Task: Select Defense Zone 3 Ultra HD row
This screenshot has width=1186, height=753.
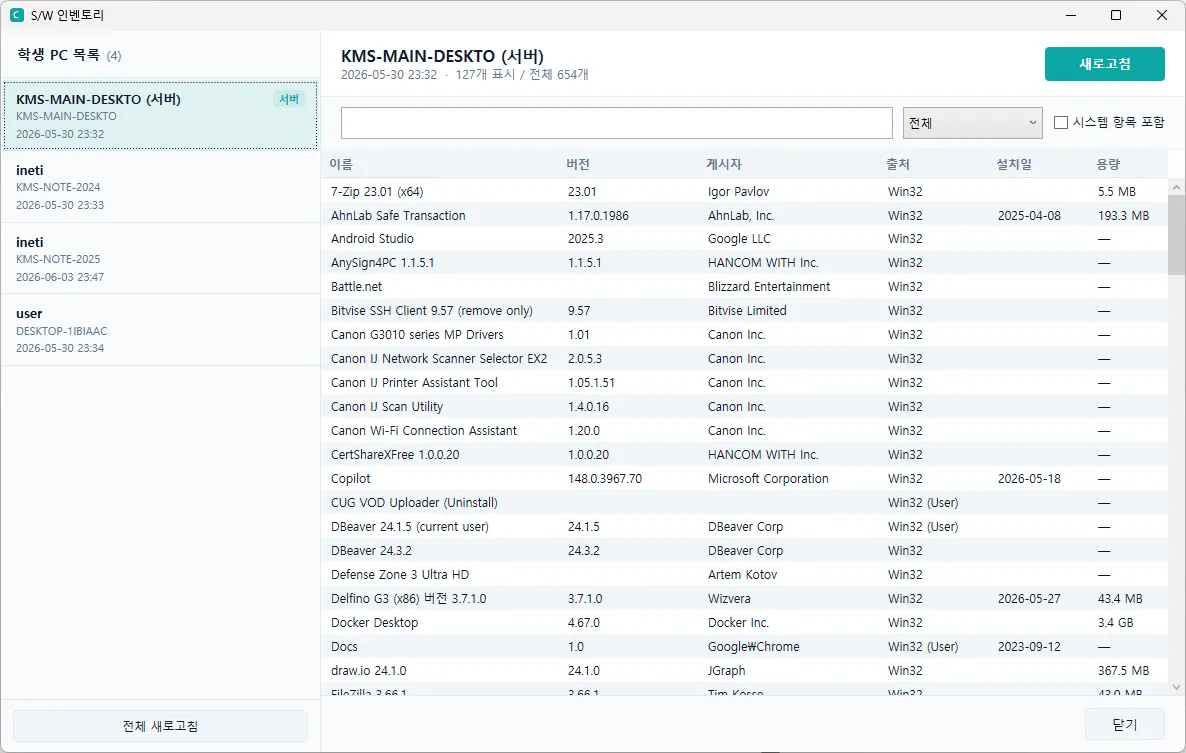Action: click(x=745, y=575)
